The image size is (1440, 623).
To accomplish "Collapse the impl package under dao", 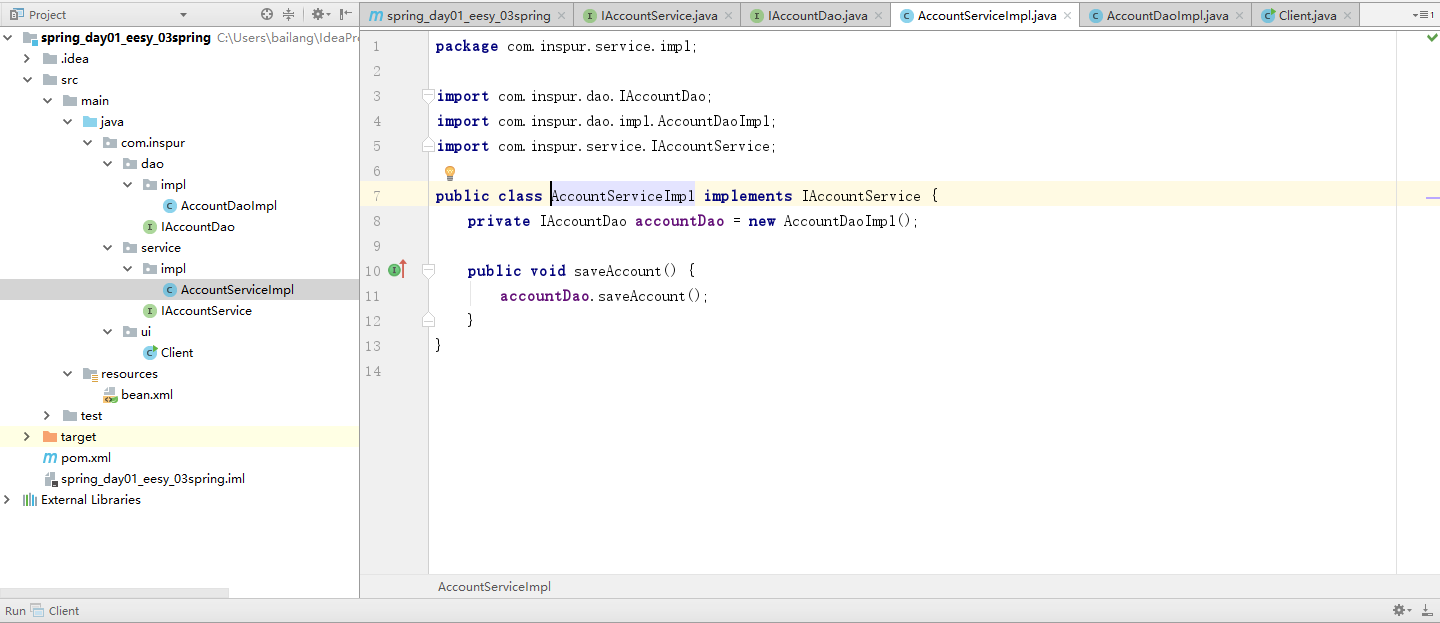I will point(127,185).
